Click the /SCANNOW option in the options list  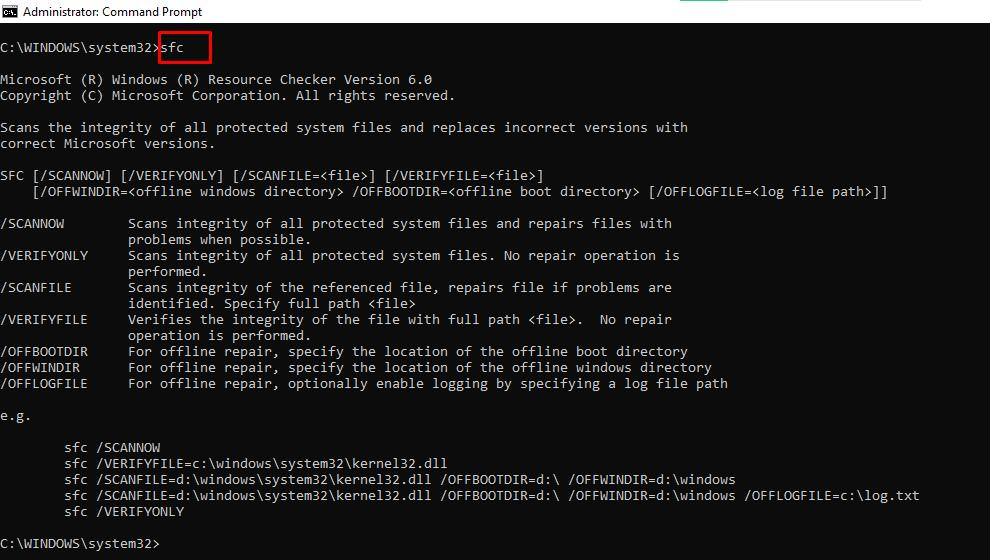[x=32, y=223]
